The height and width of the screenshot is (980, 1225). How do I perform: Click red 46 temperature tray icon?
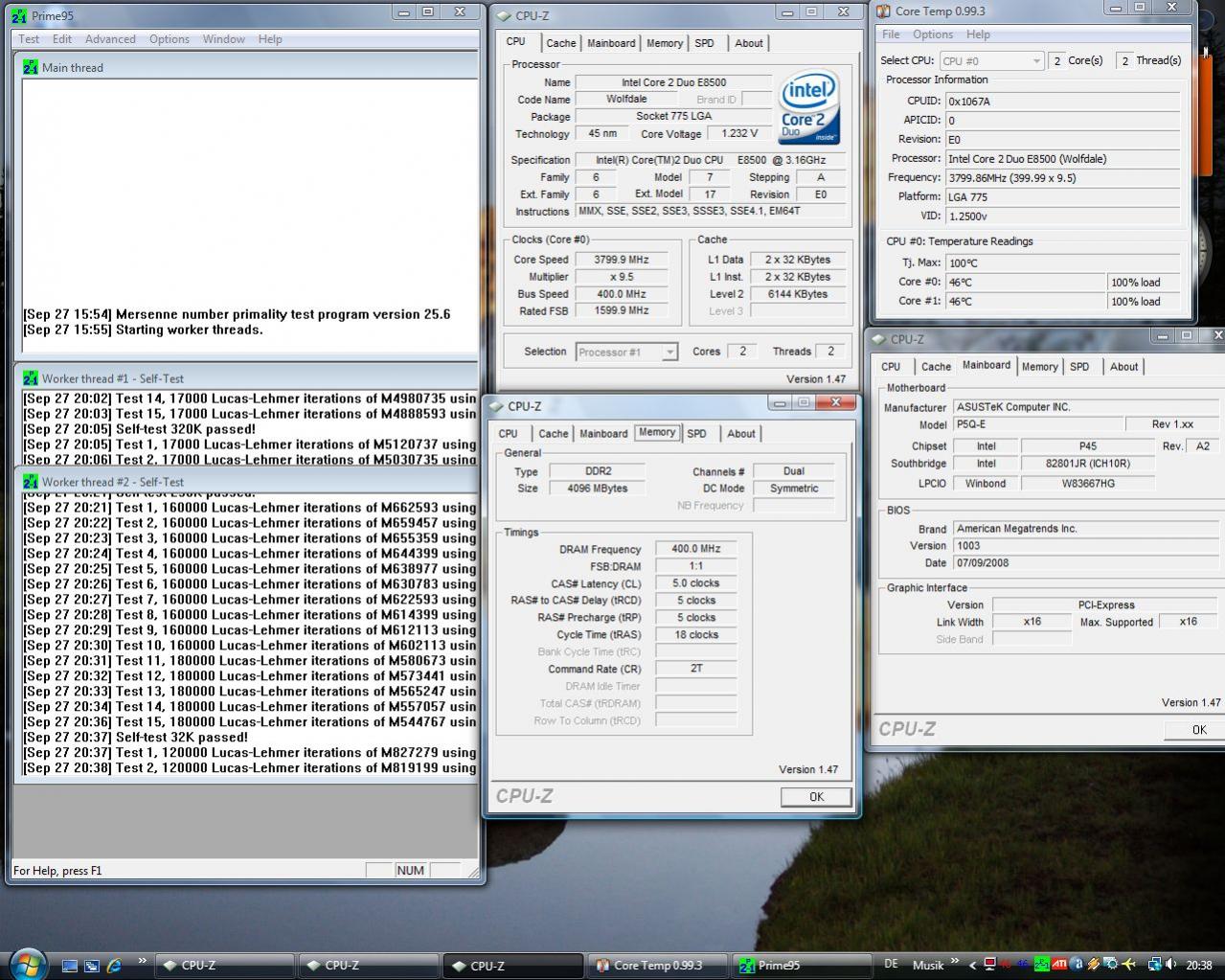coord(1006,966)
